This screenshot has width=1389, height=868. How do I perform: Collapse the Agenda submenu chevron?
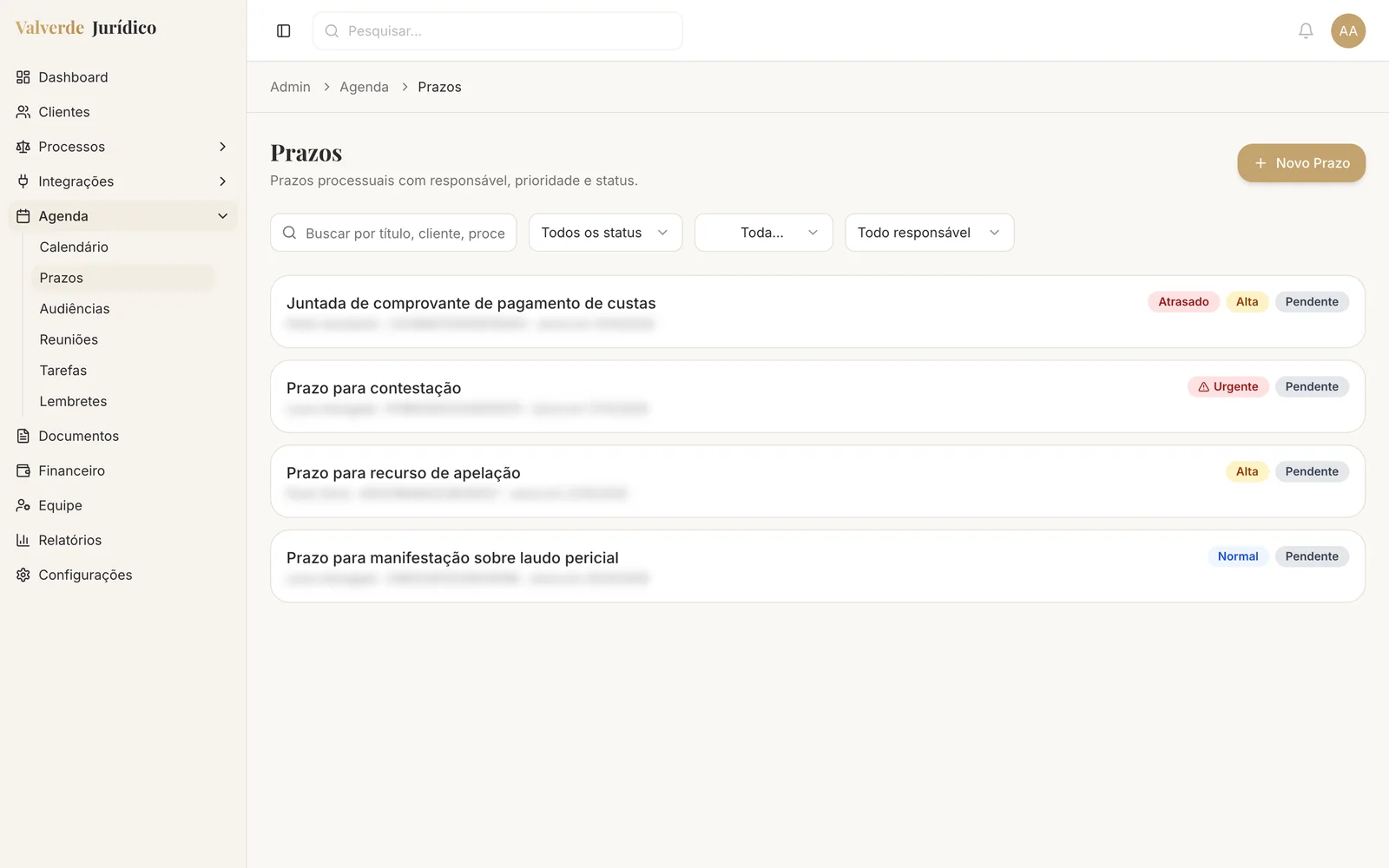222,216
